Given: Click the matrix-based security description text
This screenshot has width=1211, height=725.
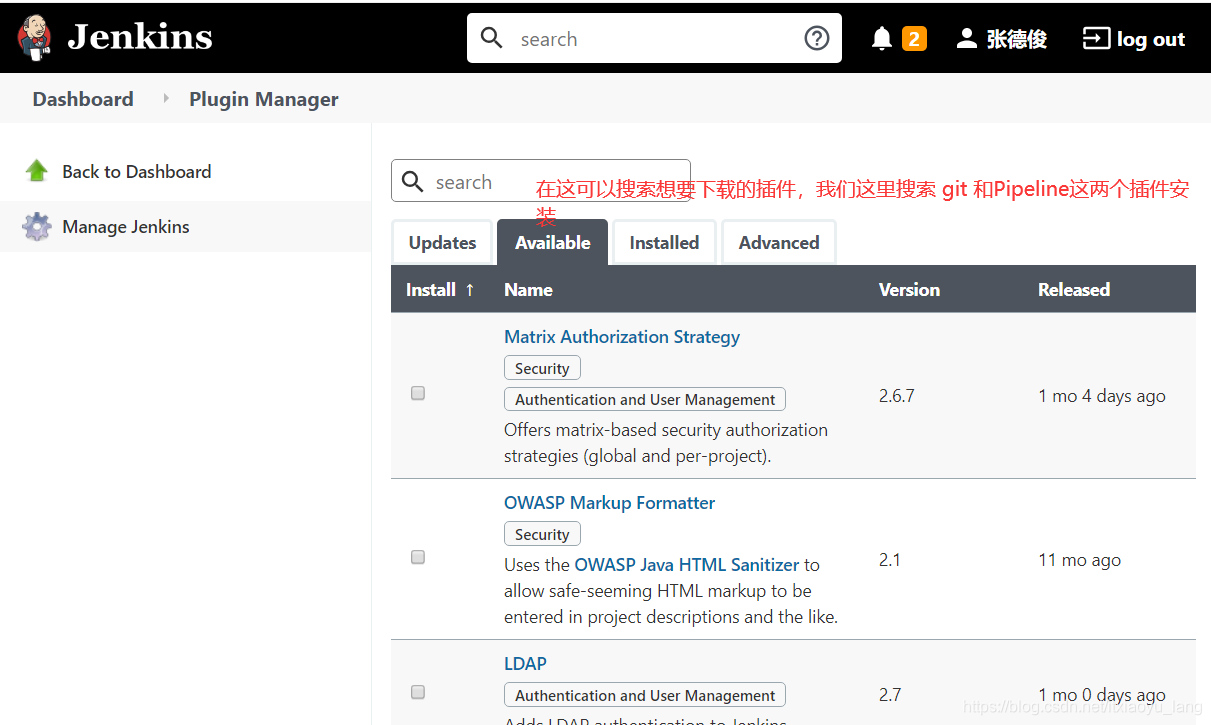Looking at the screenshot, I should pos(666,443).
